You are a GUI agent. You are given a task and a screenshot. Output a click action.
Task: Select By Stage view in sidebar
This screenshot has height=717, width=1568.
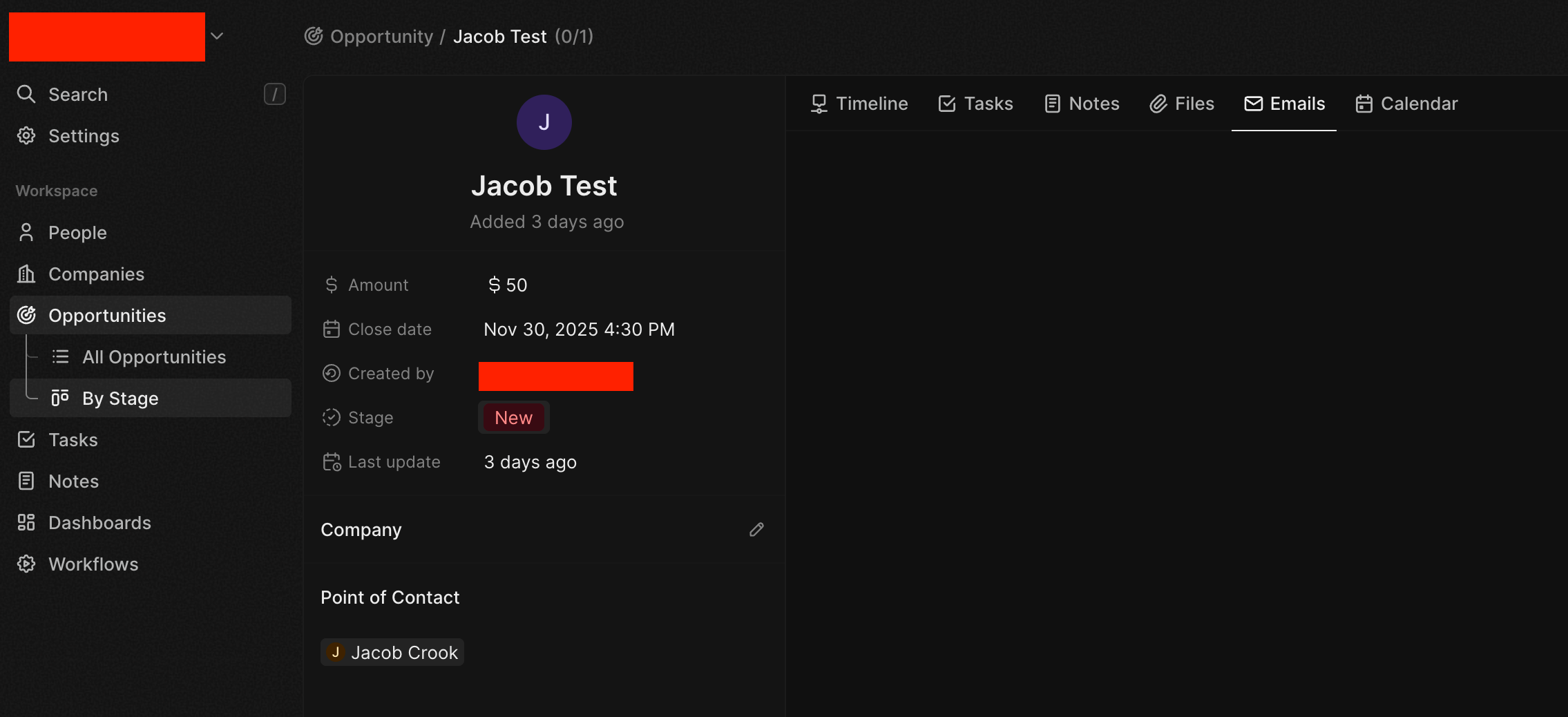[x=120, y=398]
